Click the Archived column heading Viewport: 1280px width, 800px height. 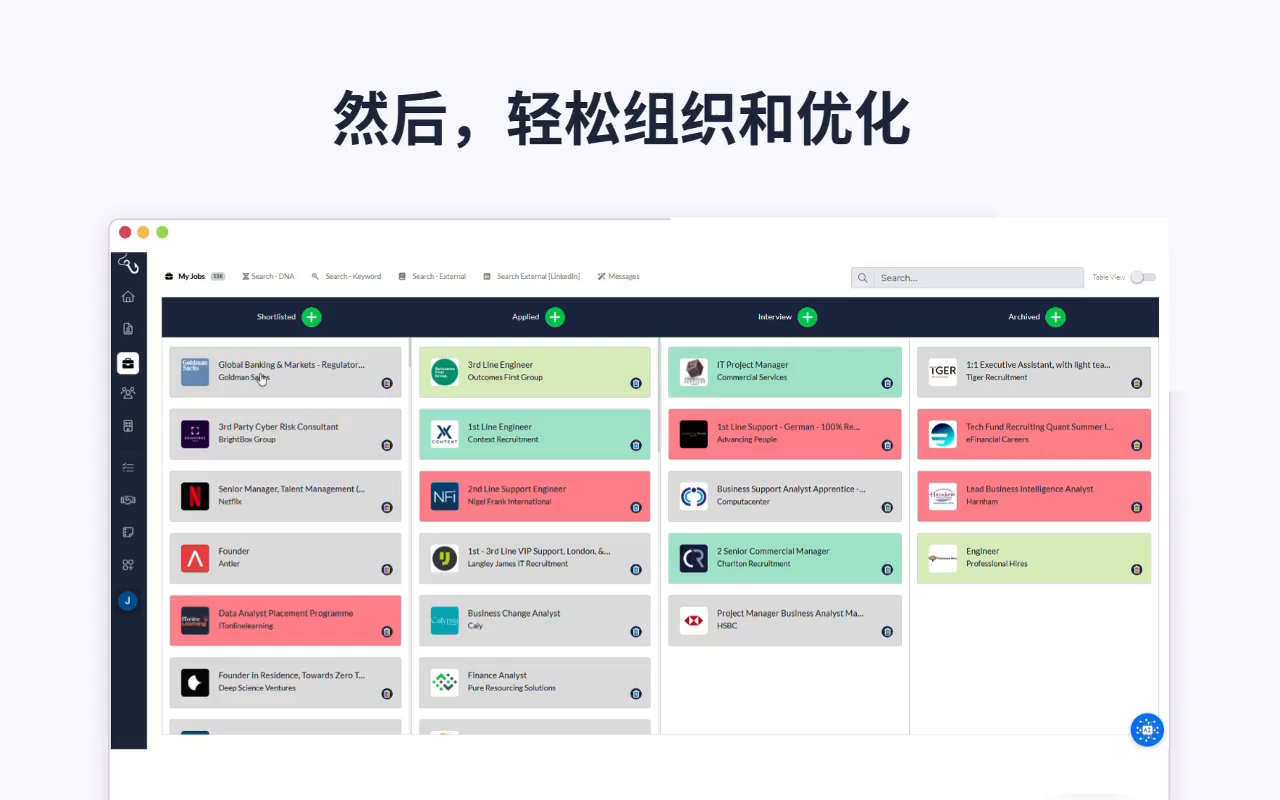click(1024, 317)
